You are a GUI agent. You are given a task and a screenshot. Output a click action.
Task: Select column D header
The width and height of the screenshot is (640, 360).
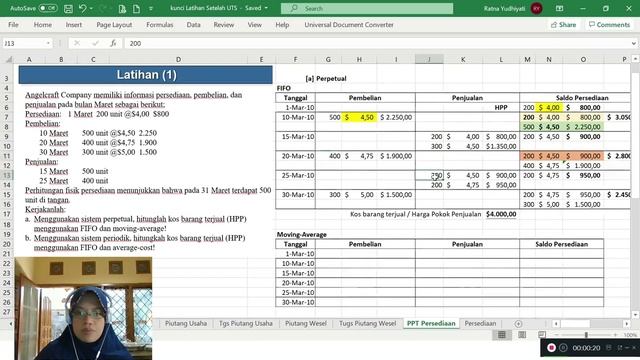(x=178, y=60)
